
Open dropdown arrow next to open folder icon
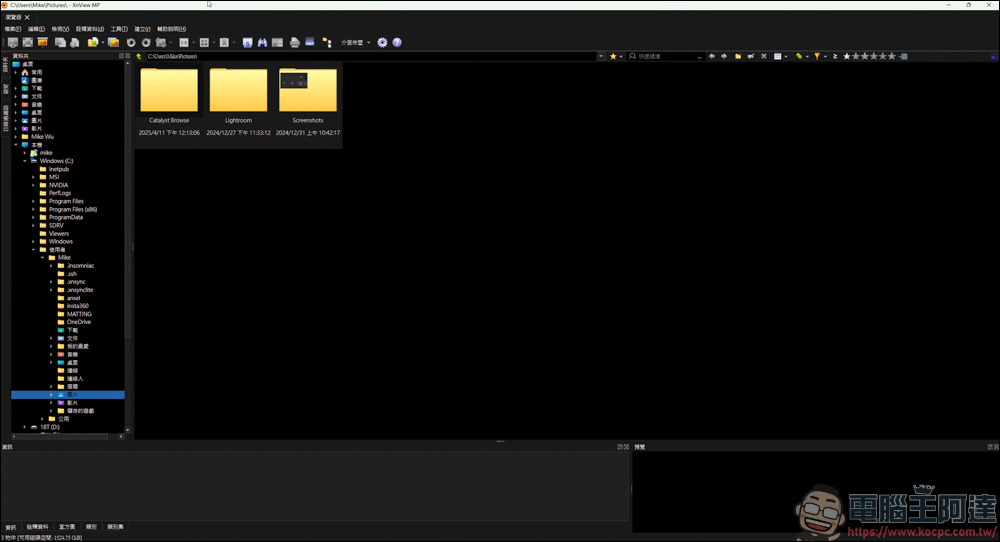point(103,43)
